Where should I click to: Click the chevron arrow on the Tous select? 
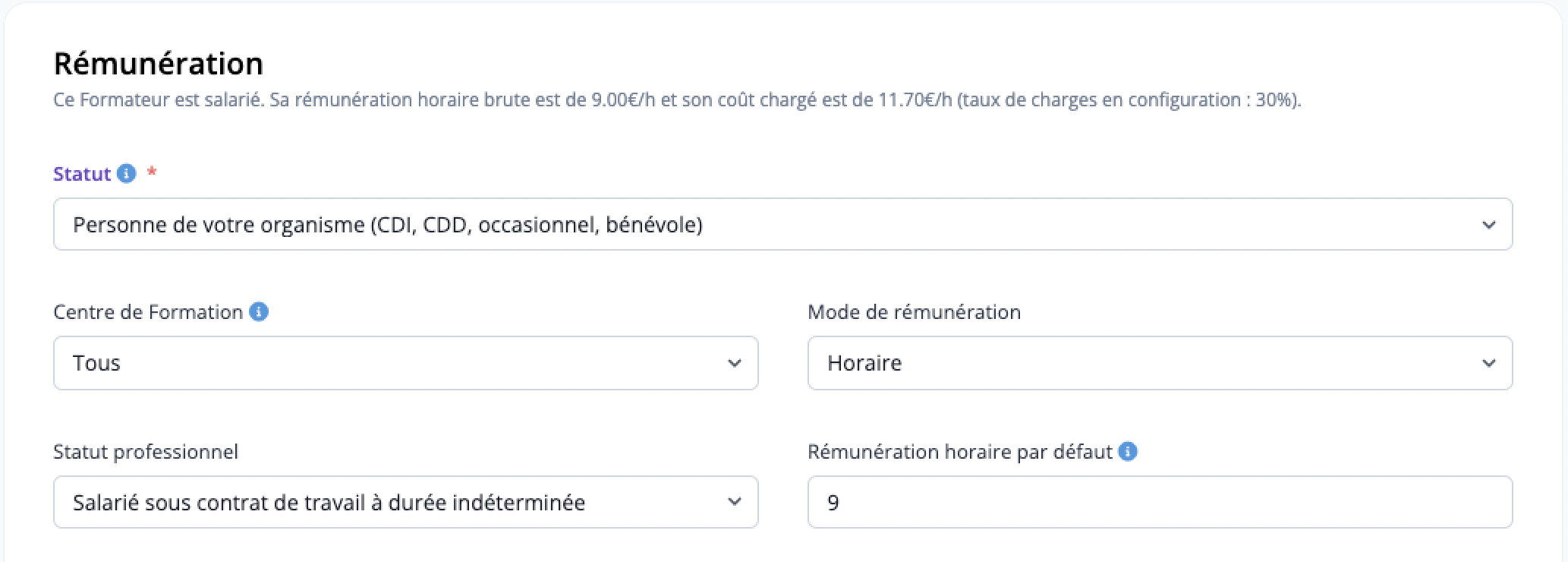[x=734, y=363]
